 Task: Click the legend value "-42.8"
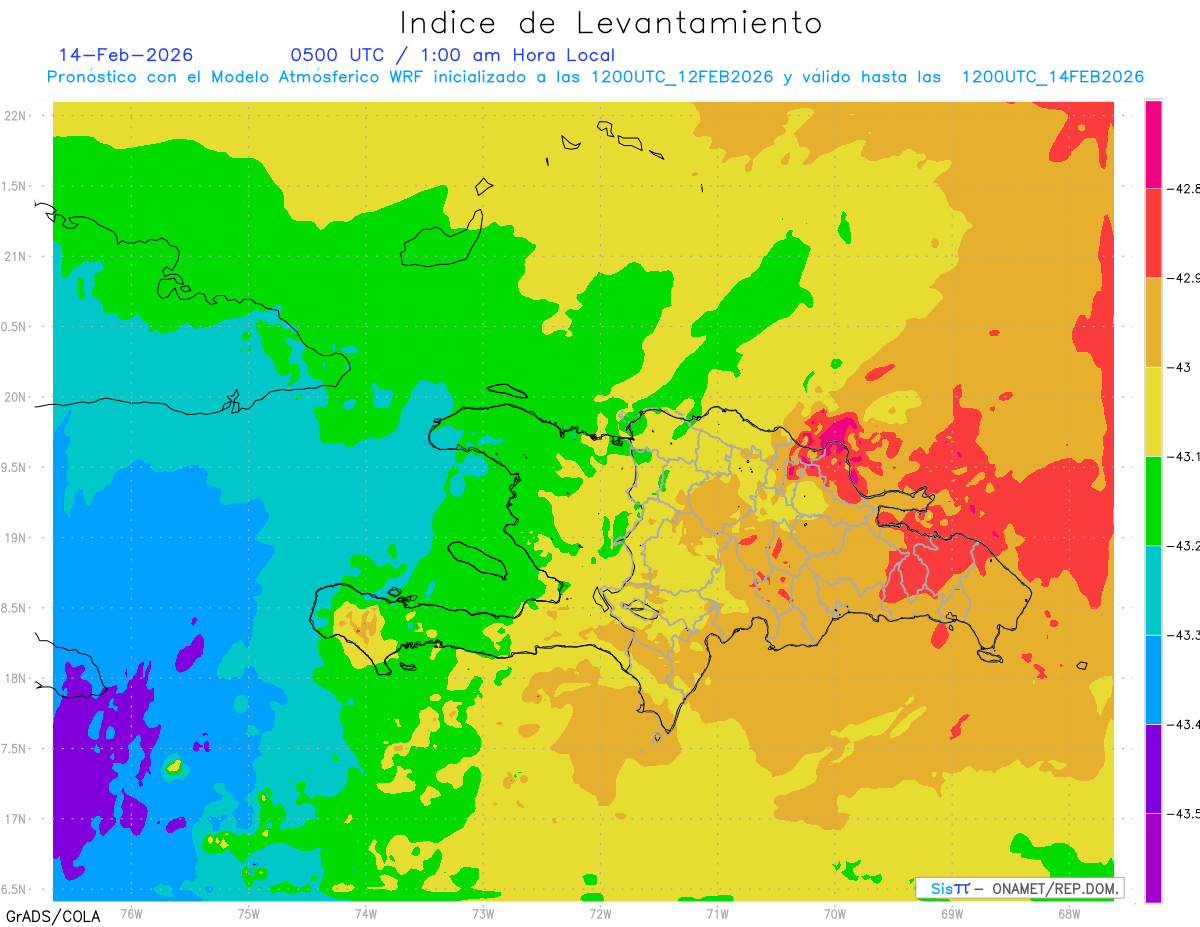(x=1183, y=188)
